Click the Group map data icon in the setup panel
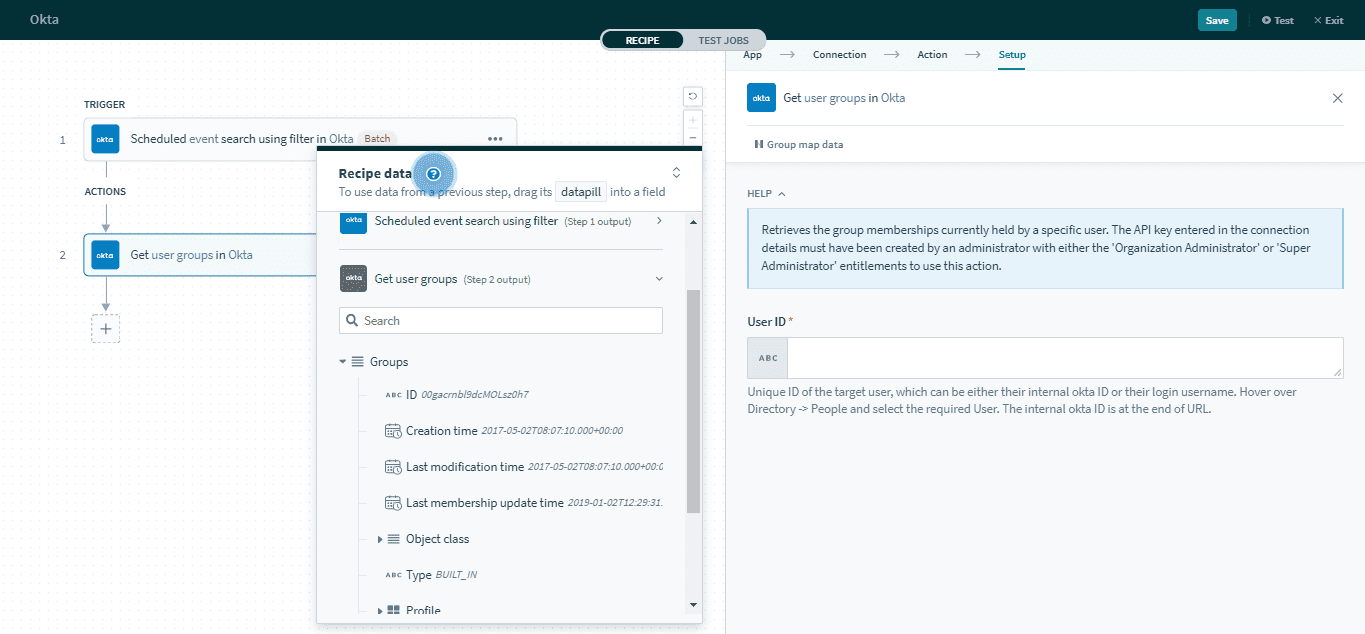The image size is (1365, 634). (x=761, y=144)
